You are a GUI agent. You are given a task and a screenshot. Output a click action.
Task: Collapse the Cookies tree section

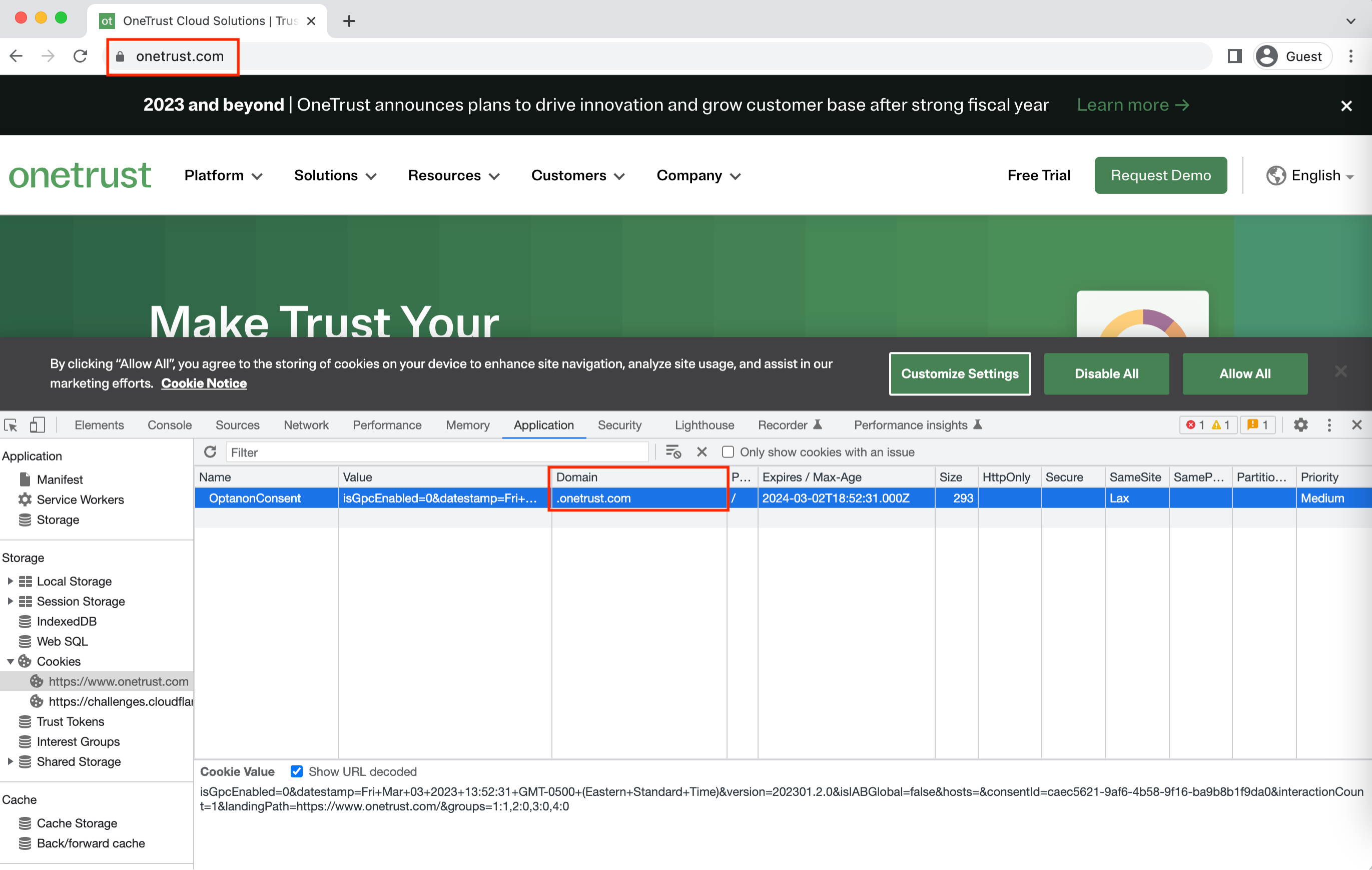click(x=10, y=661)
